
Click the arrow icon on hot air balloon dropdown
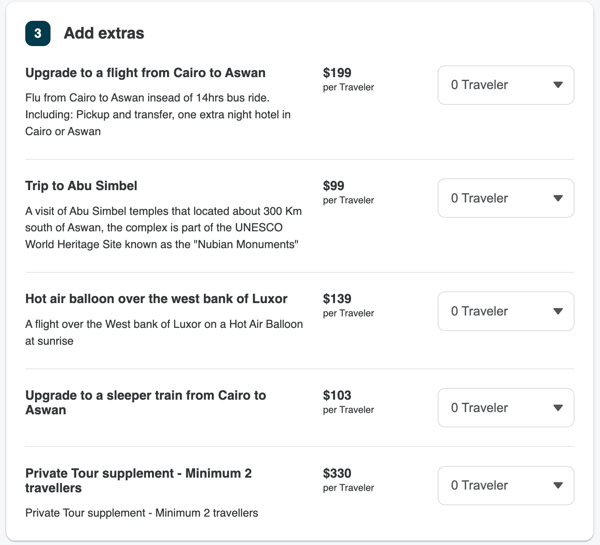click(x=558, y=311)
